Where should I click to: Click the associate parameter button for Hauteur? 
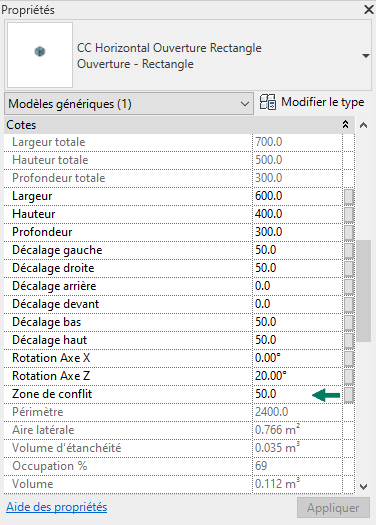point(349,214)
